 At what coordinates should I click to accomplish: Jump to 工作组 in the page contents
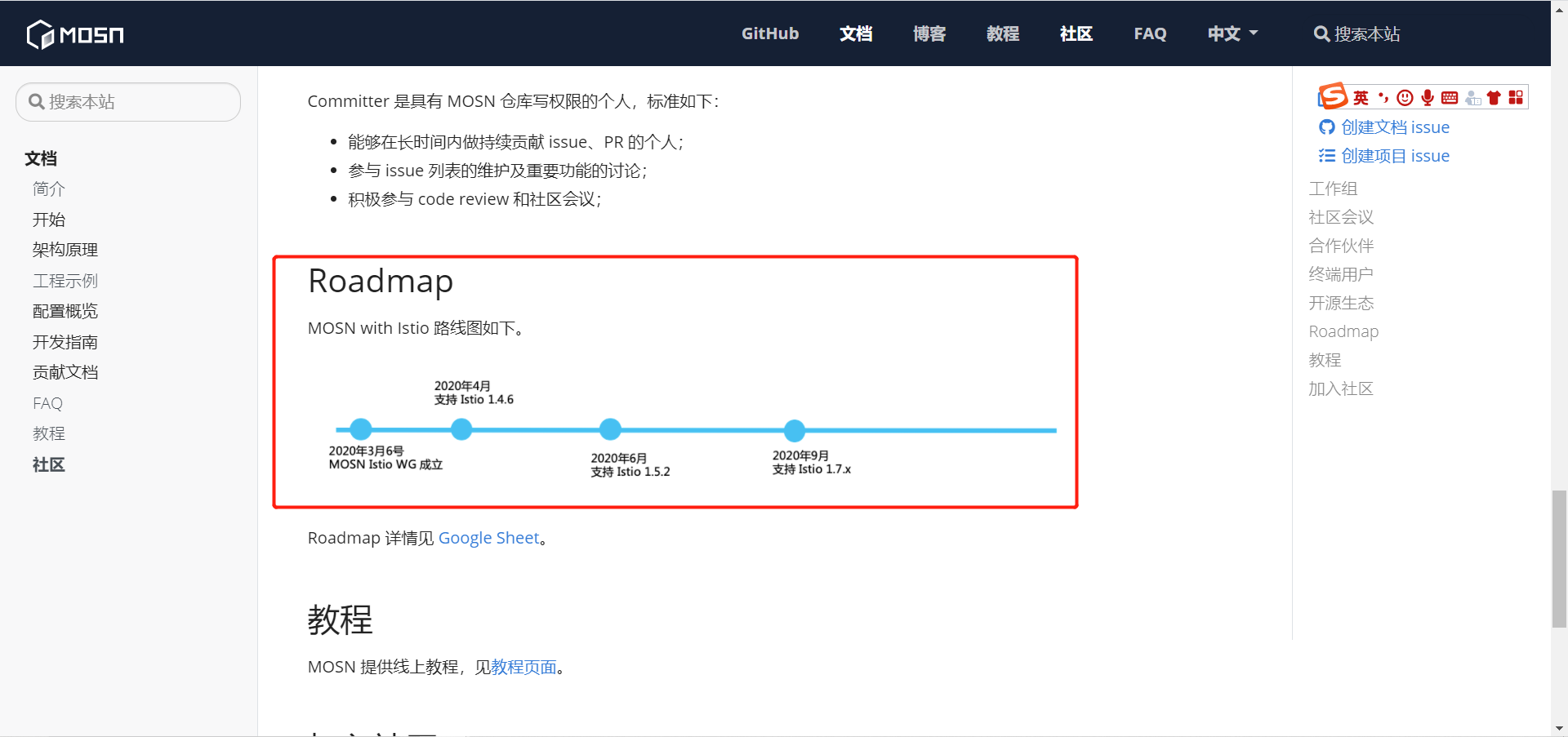click(x=1333, y=189)
